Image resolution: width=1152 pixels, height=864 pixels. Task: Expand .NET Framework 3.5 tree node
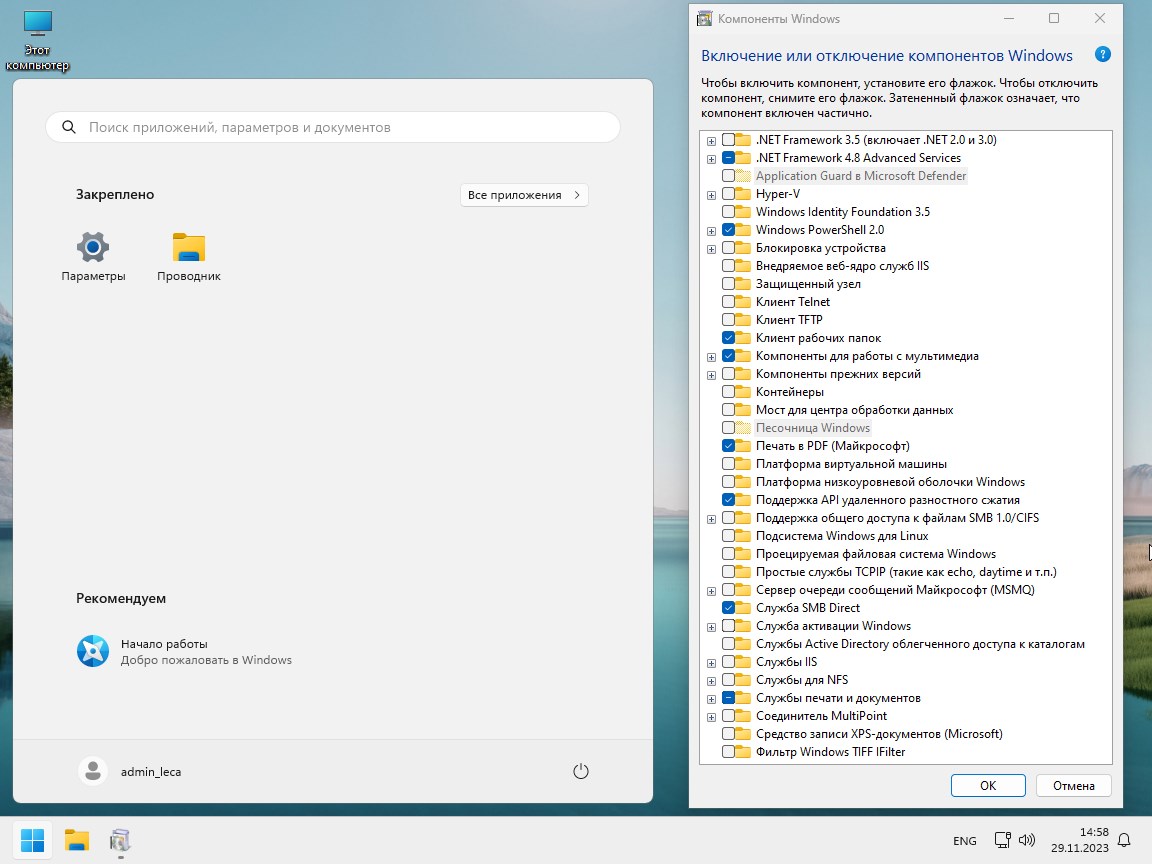(x=711, y=140)
